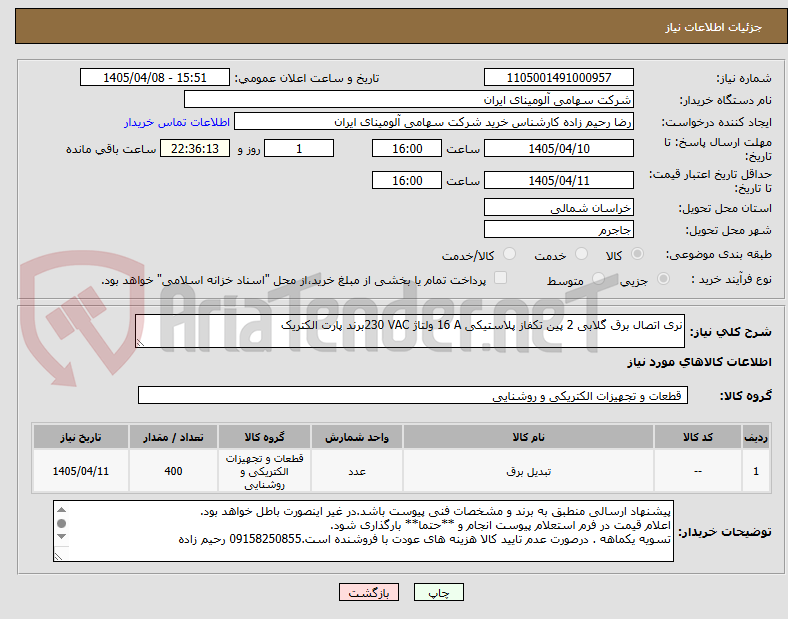Click the بازگشت back button

[x=369, y=592]
